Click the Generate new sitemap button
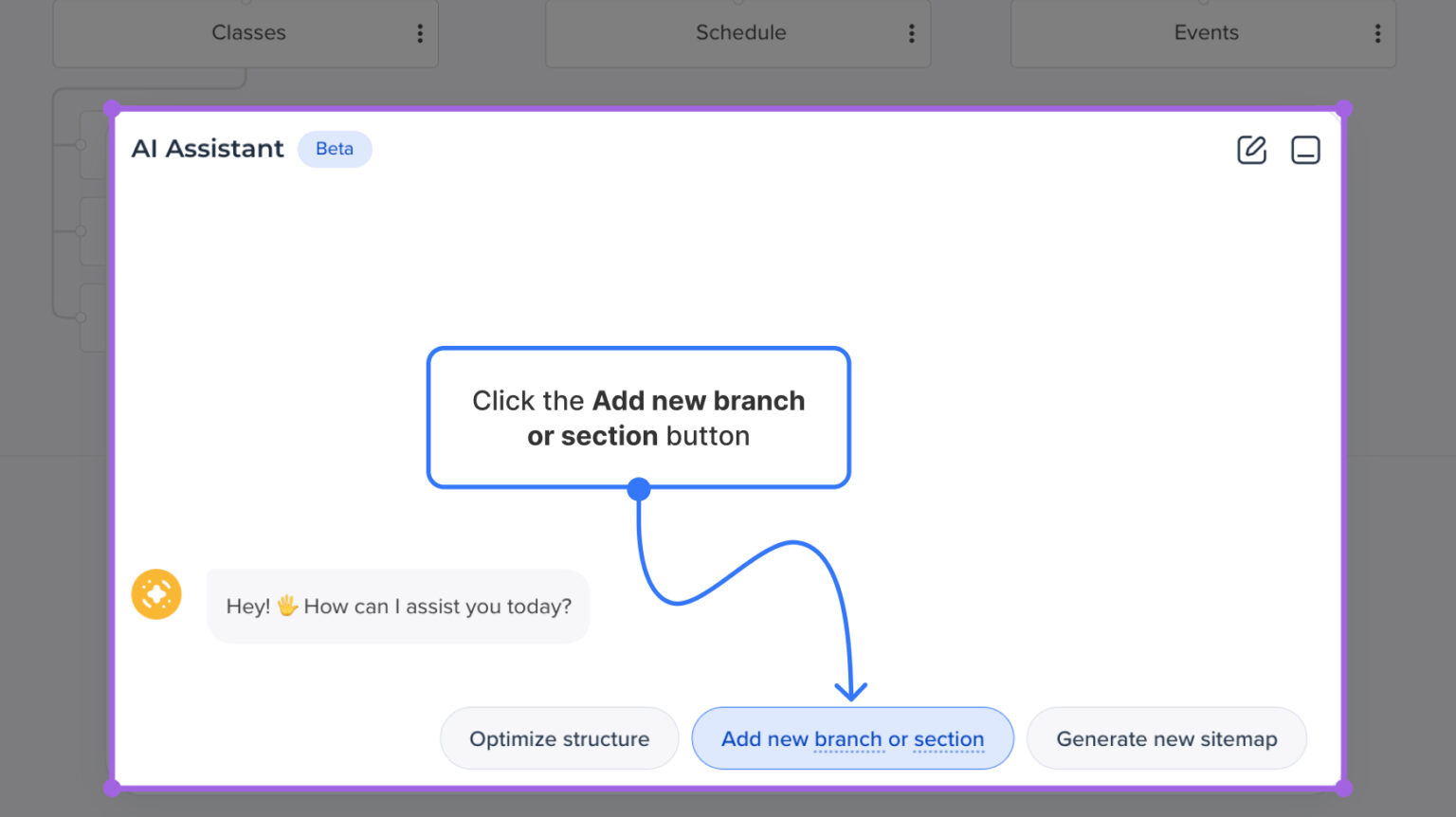This screenshot has width=1456, height=817. pyautogui.click(x=1167, y=738)
